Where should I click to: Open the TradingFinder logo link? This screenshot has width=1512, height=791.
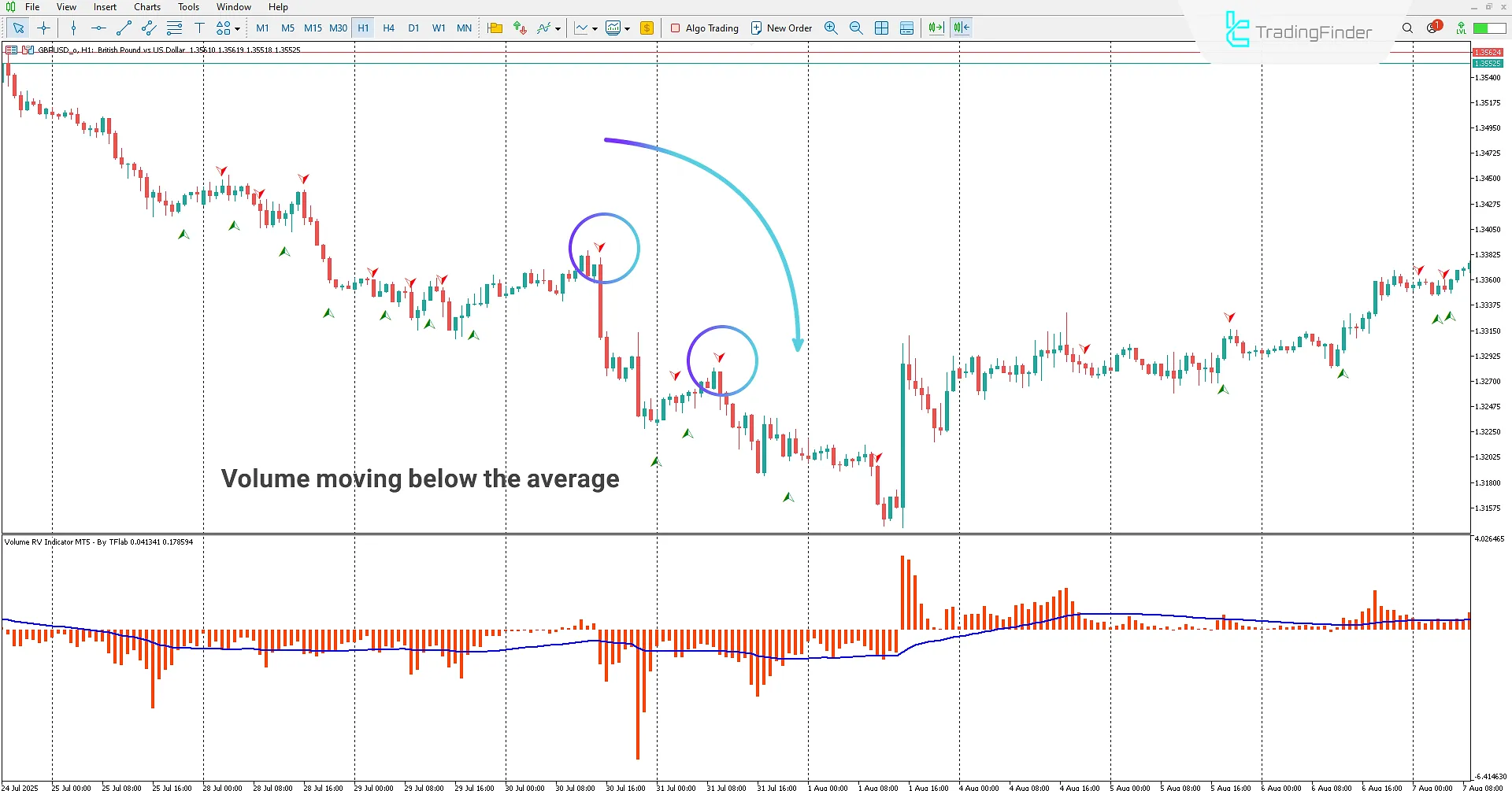1298,30
